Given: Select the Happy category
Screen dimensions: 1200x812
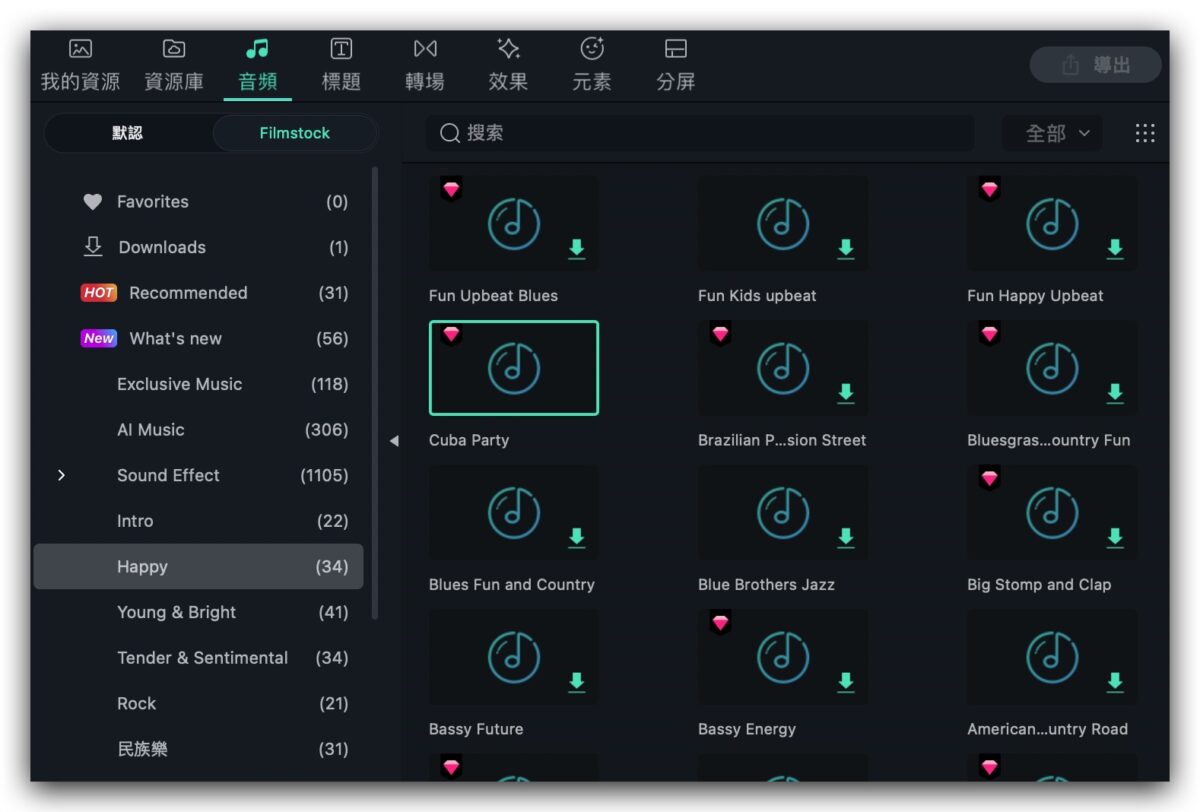Looking at the screenshot, I should tap(199, 567).
